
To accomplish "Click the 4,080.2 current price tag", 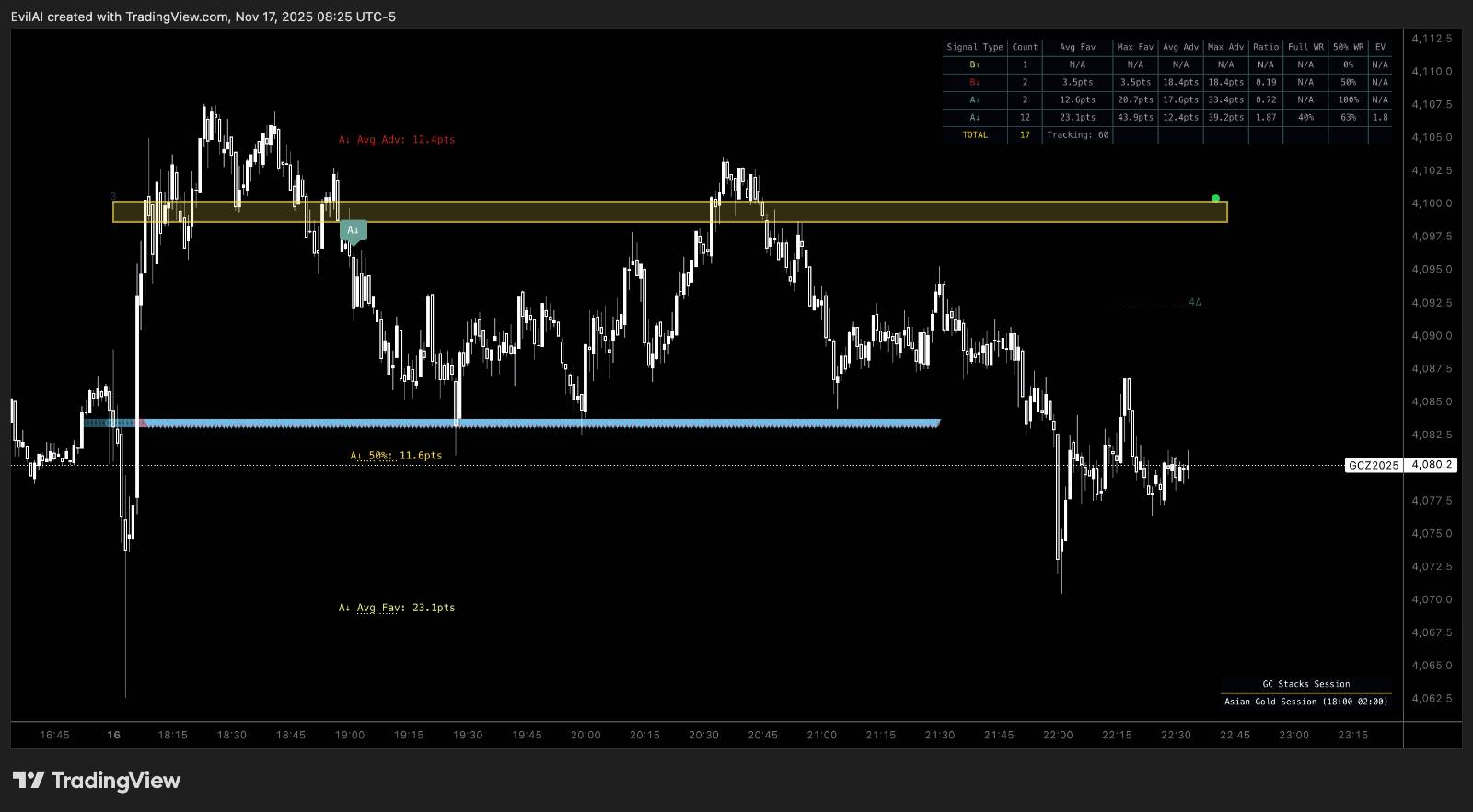I will (x=1432, y=465).
